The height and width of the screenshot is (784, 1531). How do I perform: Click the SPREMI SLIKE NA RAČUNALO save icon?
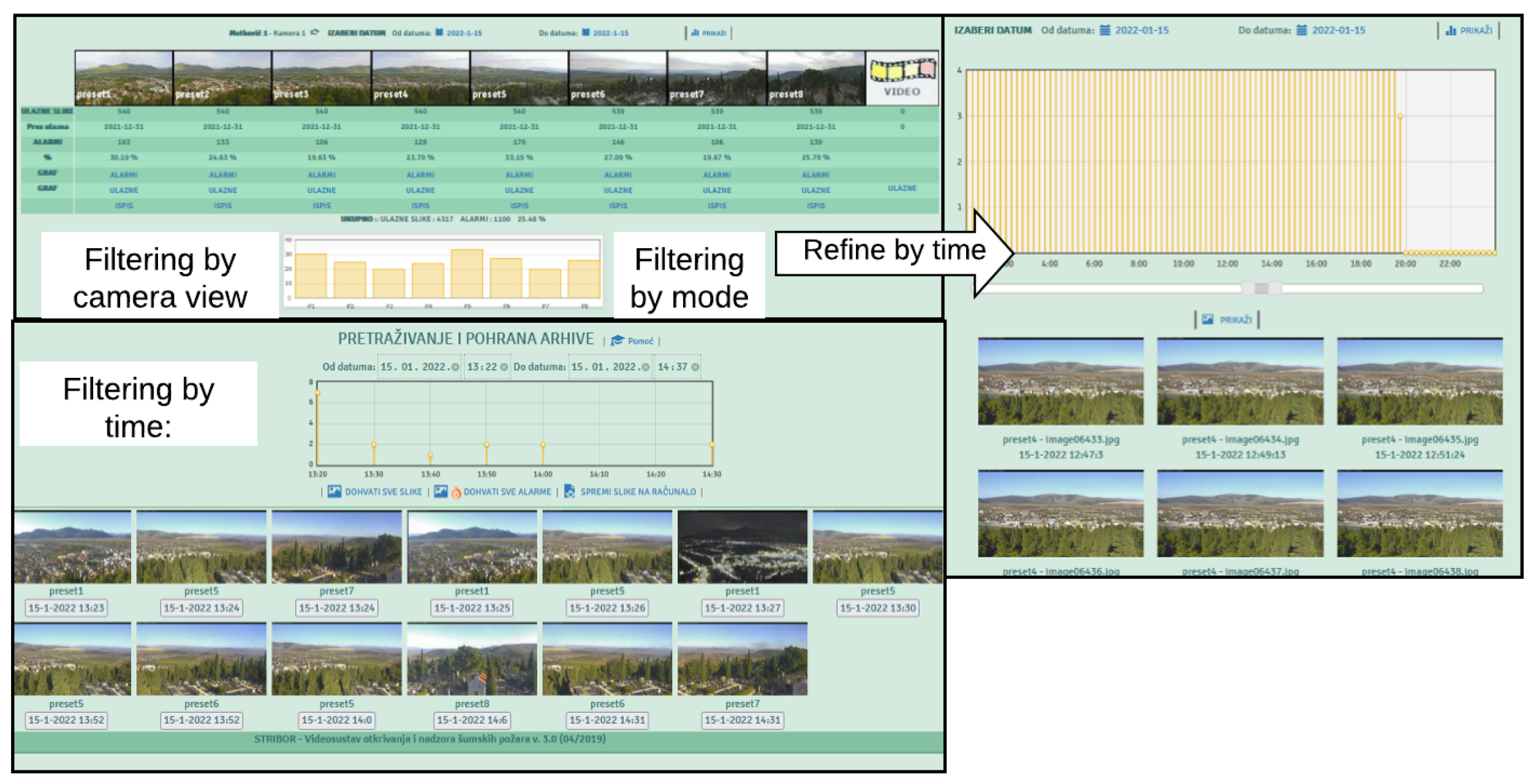(569, 491)
